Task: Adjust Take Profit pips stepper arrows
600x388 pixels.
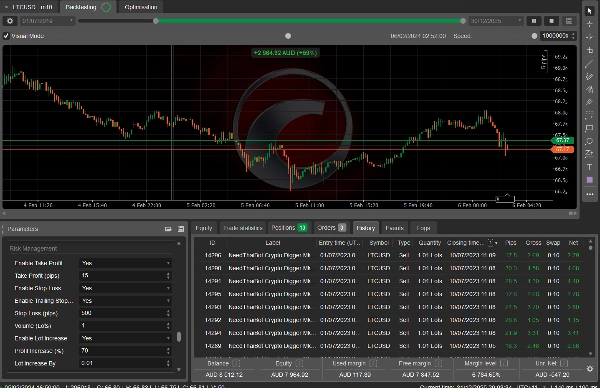Action: point(168,276)
